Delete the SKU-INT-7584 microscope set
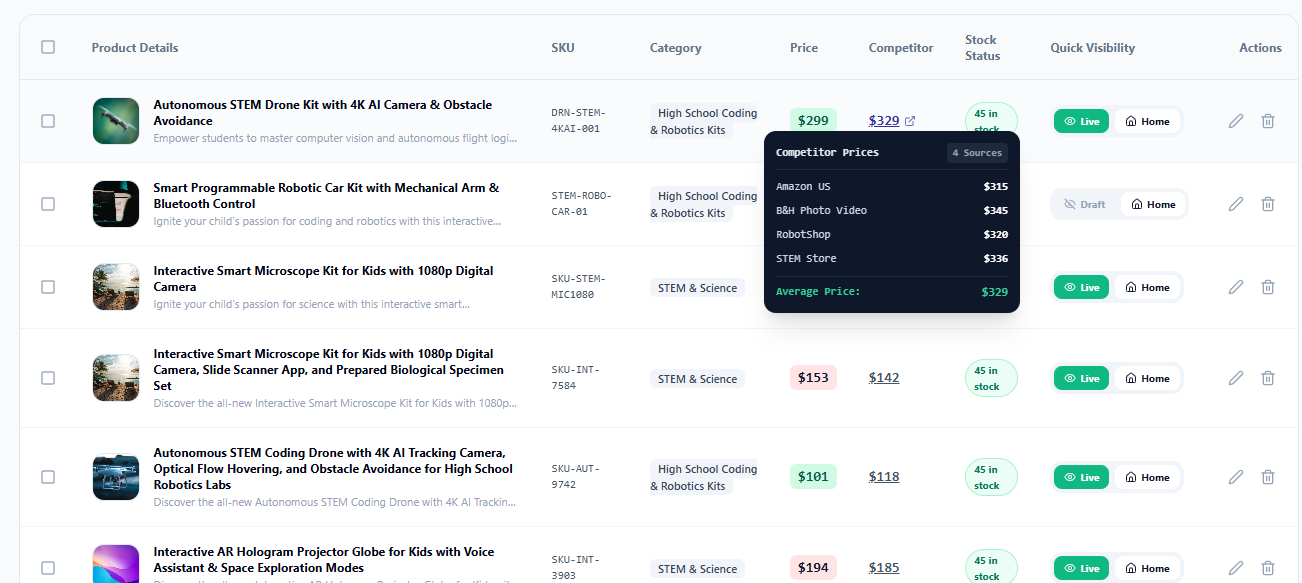The image size is (1302, 583). [x=1268, y=378]
